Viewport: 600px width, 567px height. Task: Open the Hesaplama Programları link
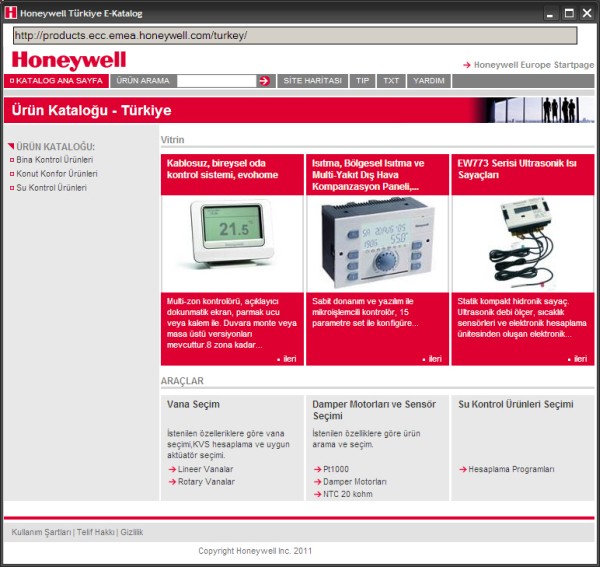coord(511,469)
